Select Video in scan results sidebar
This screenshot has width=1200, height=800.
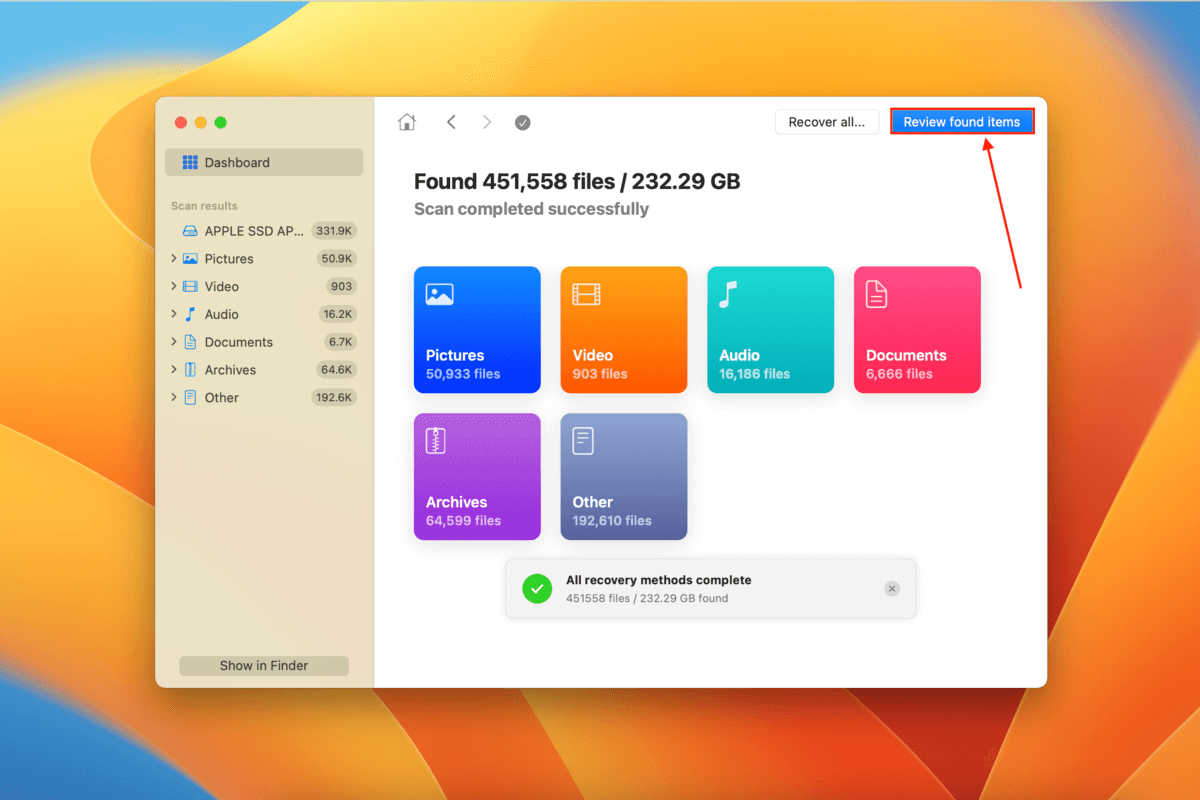(x=264, y=287)
